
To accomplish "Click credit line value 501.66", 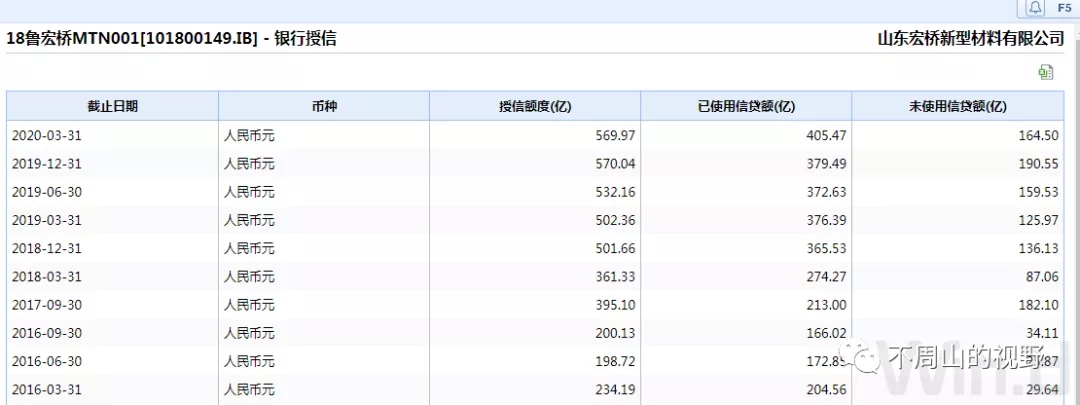I will [x=616, y=249].
